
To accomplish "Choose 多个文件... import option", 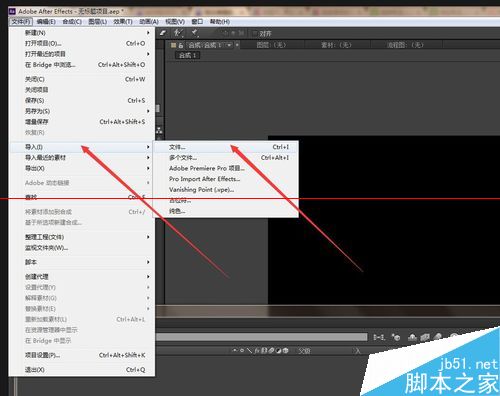I will [226, 158].
